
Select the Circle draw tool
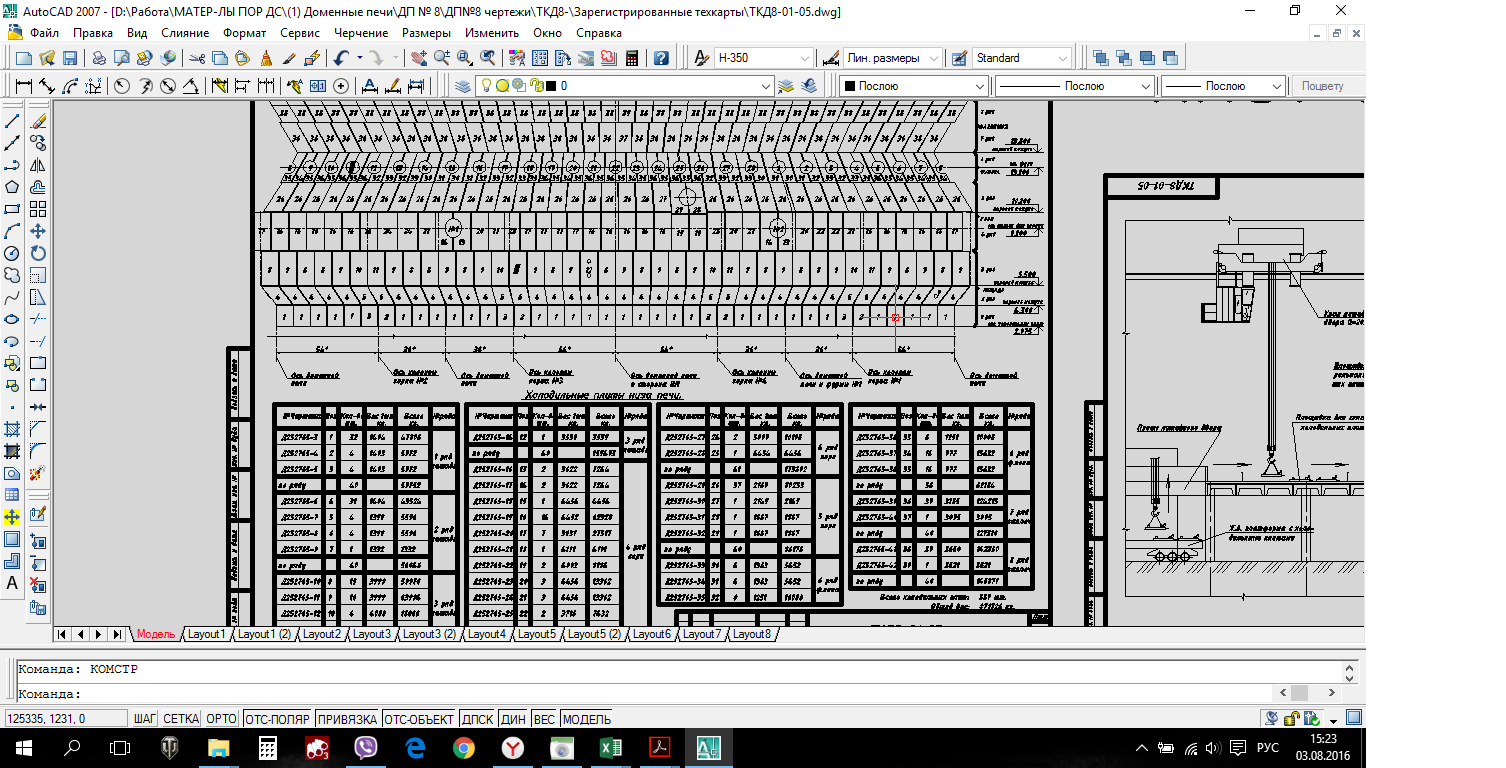pos(13,253)
